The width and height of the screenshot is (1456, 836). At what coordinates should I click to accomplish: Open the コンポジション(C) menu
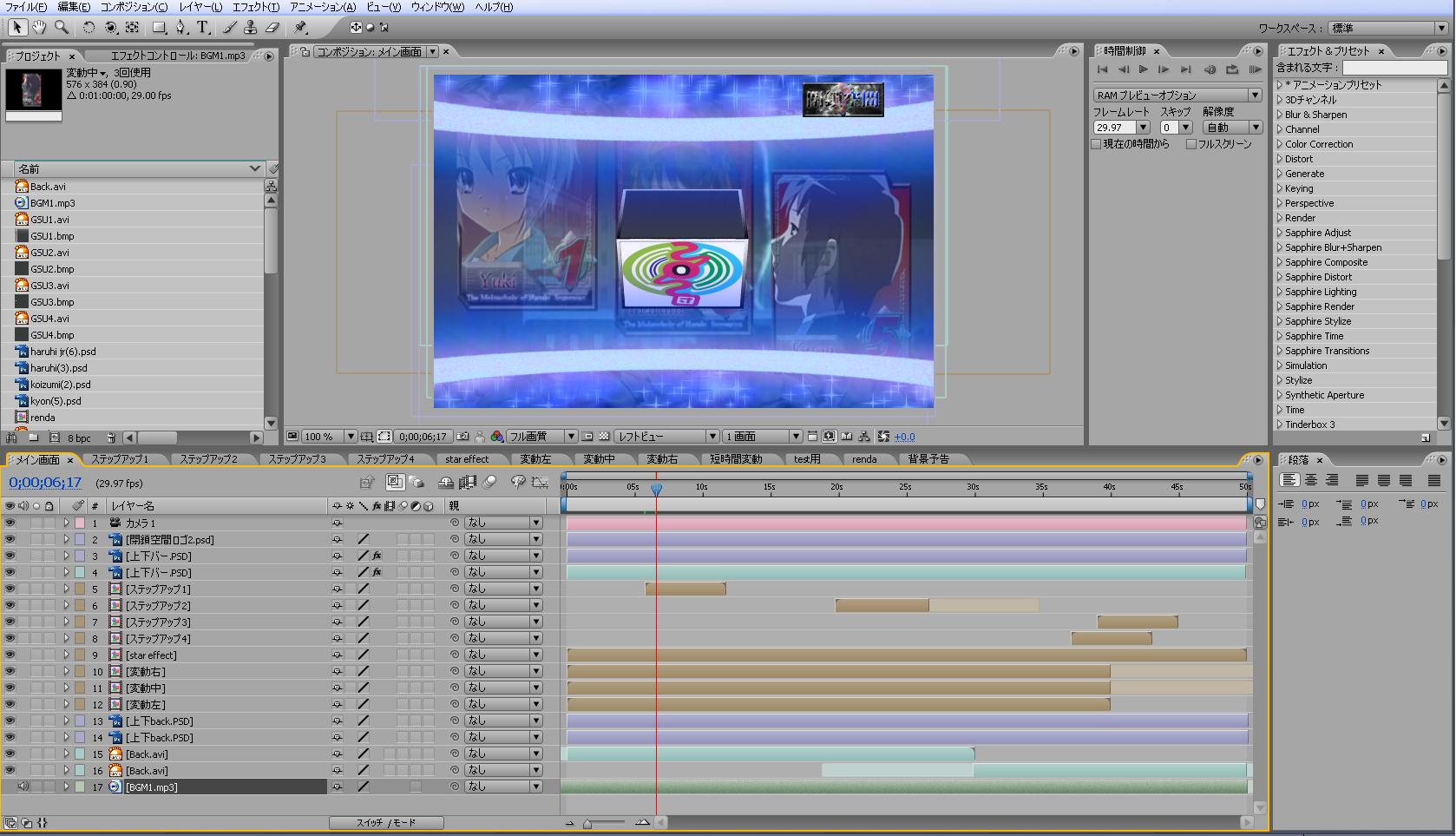134,7
